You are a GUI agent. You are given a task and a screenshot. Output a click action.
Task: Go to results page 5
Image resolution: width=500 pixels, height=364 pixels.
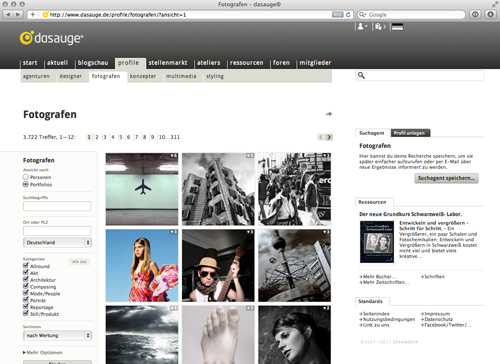121,137
